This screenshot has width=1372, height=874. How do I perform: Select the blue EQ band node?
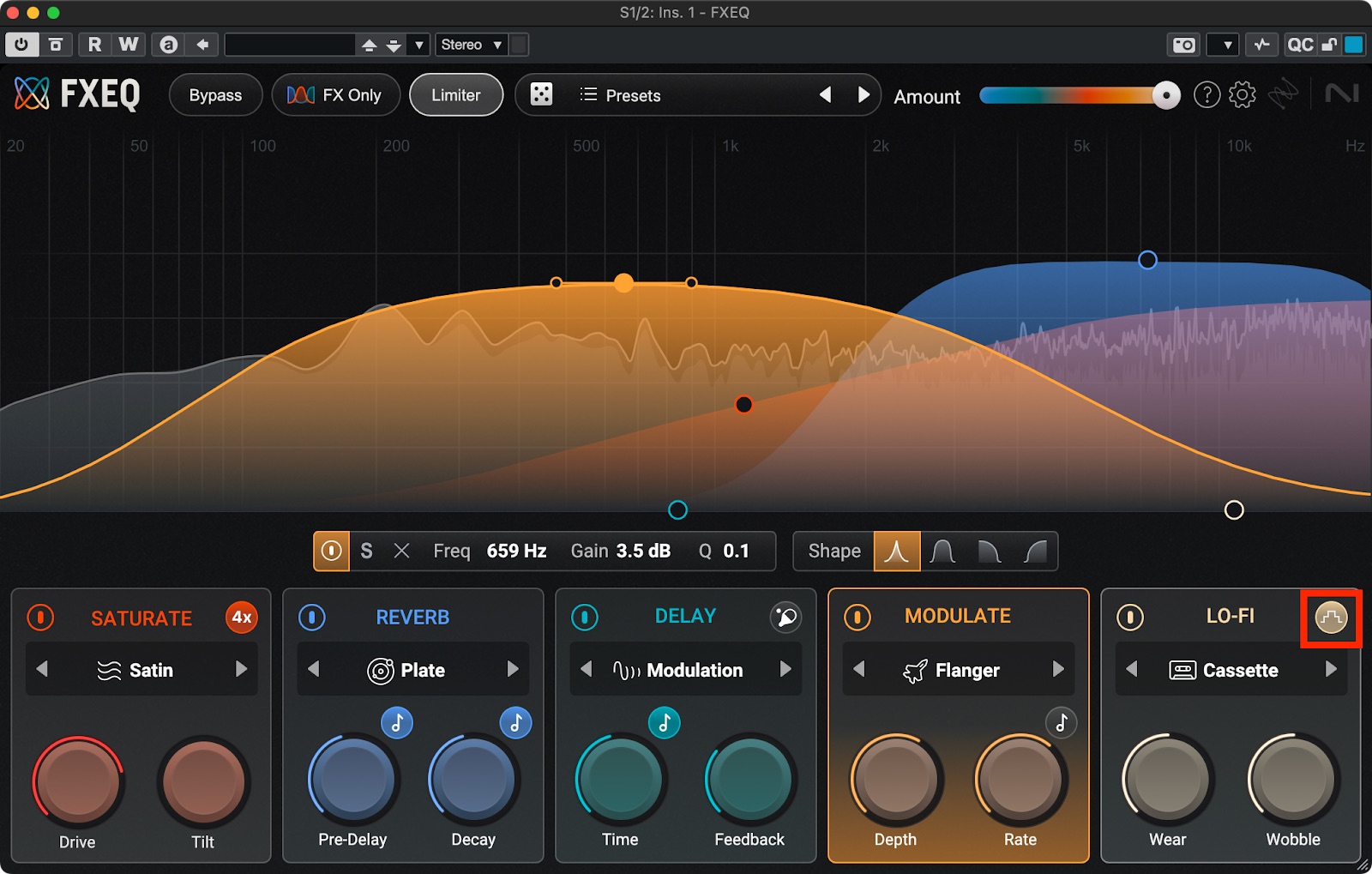tap(1147, 260)
